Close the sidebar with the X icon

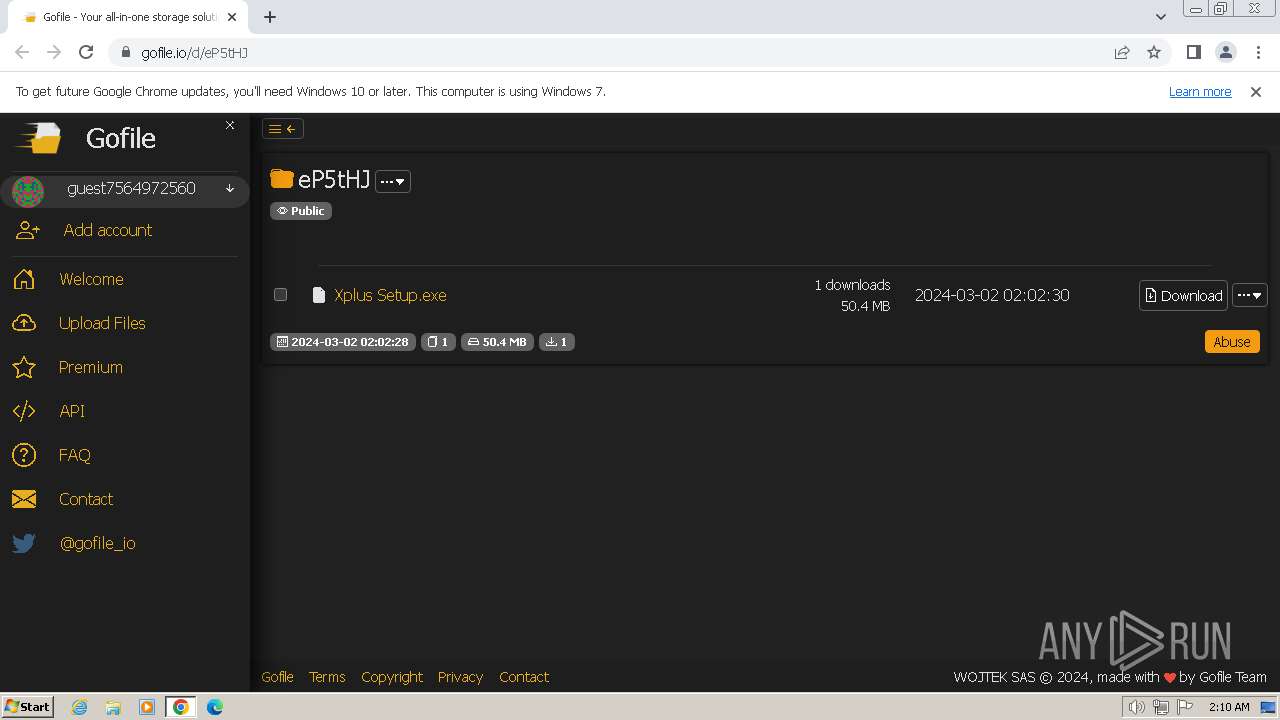tap(230, 125)
